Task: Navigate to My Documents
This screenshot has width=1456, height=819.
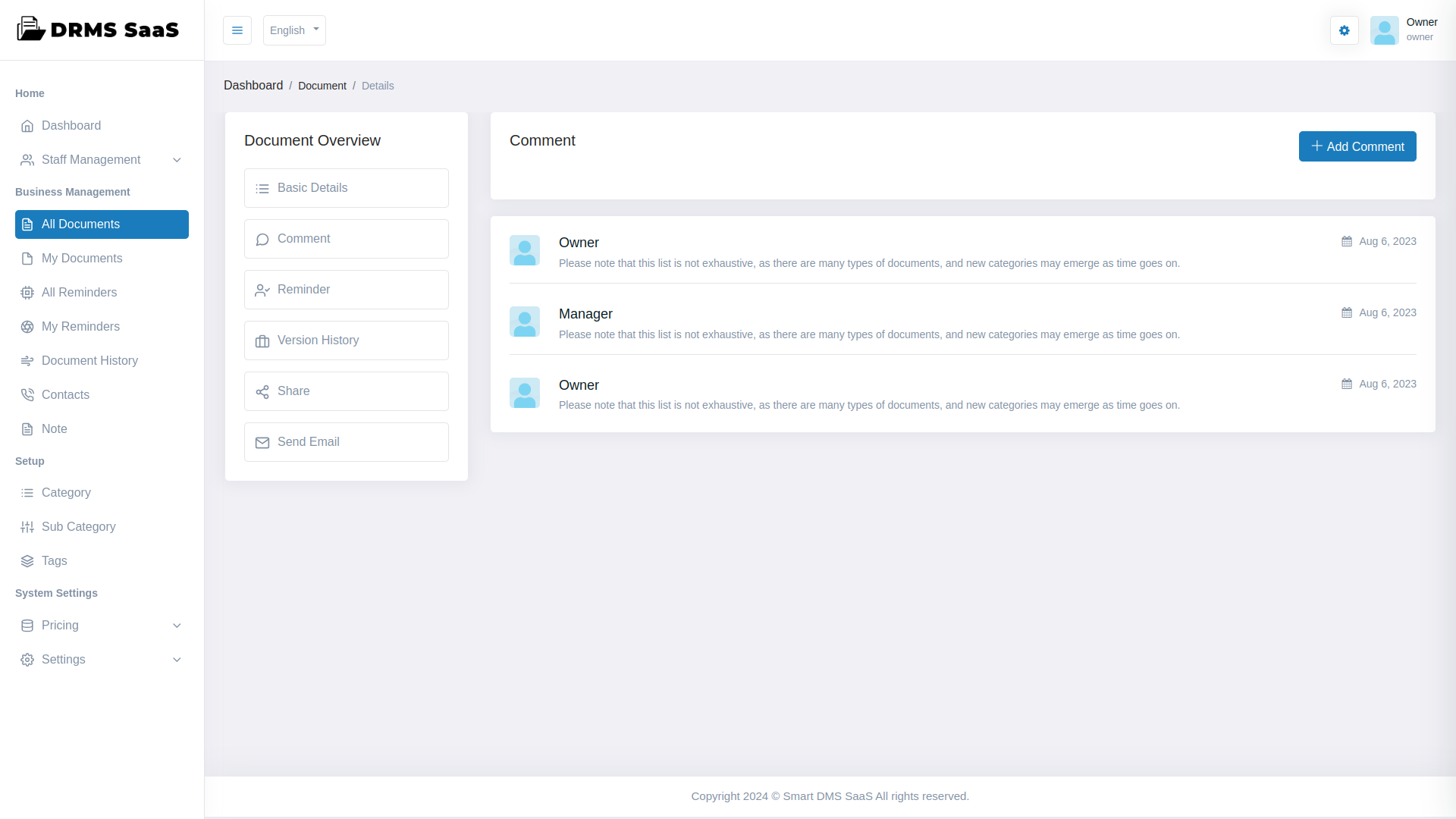Action: [82, 259]
